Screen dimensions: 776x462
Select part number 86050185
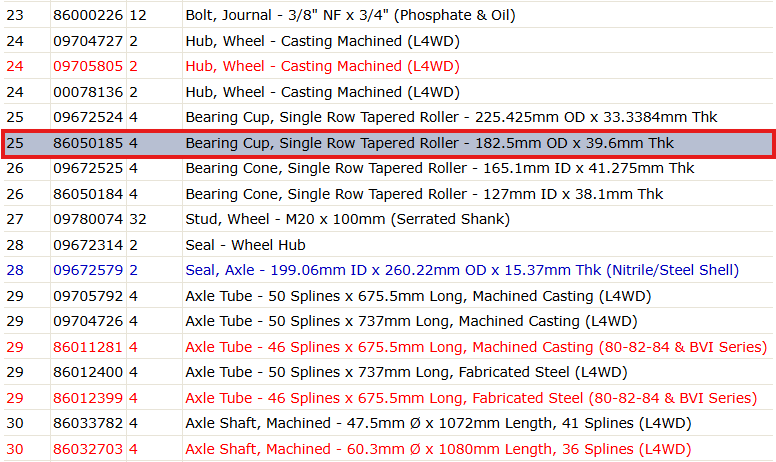pyautogui.click(x=88, y=143)
